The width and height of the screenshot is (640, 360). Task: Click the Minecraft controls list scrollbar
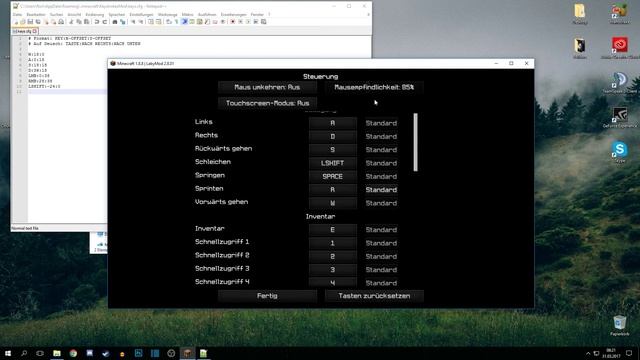tap(416, 142)
